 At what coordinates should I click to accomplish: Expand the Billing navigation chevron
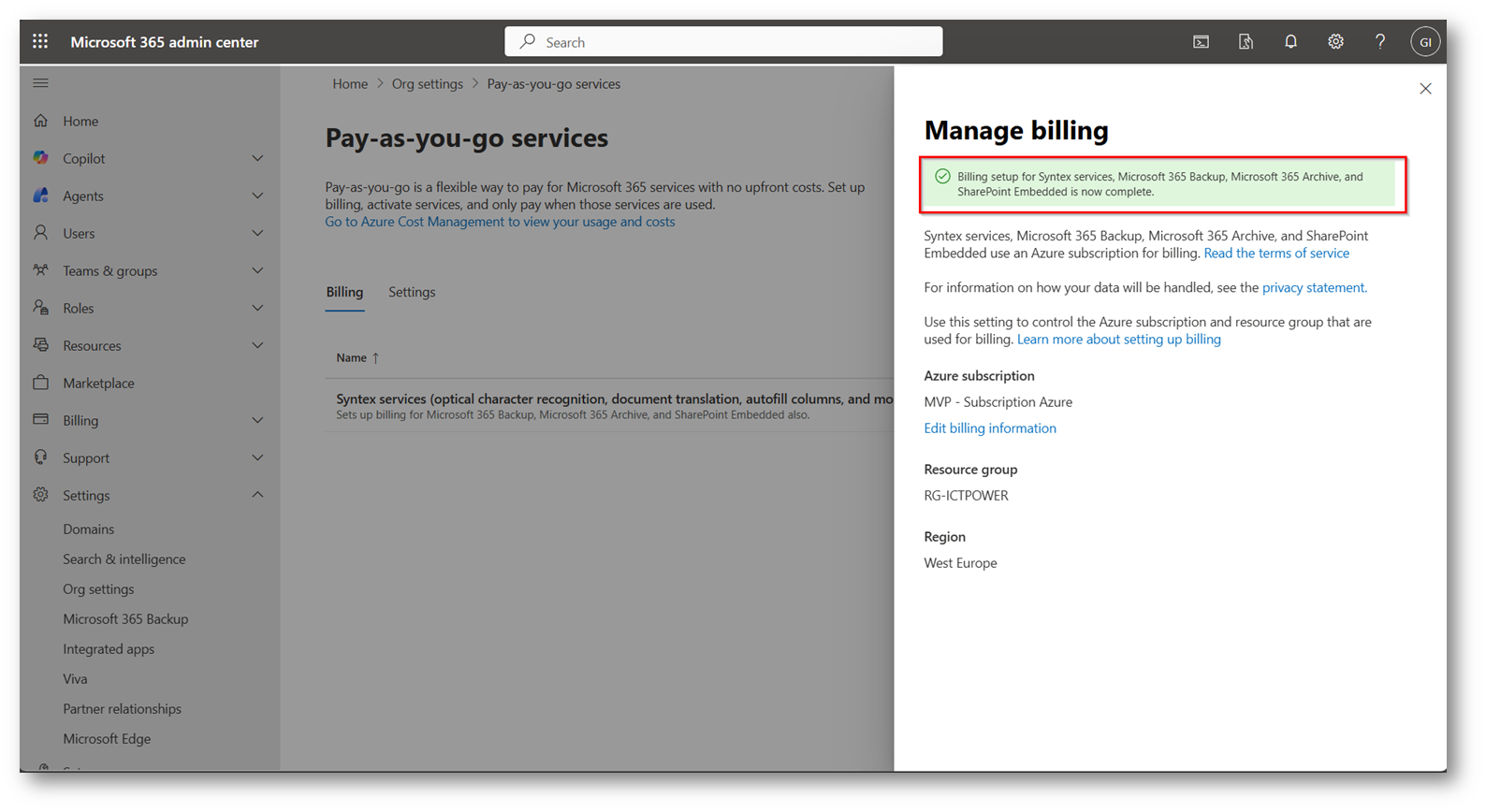tap(257, 420)
